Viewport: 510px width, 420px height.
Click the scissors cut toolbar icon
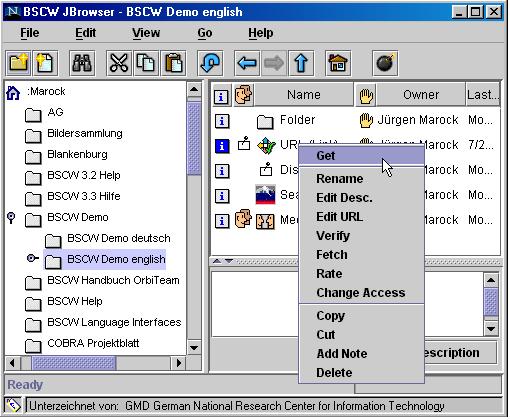(x=119, y=62)
